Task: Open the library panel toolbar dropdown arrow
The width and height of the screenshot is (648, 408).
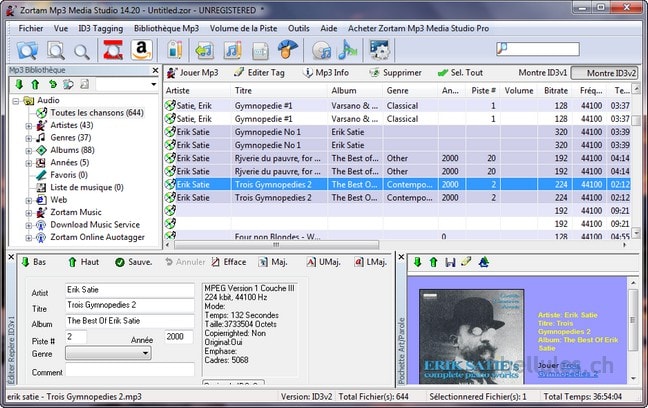Action: (x=153, y=84)
